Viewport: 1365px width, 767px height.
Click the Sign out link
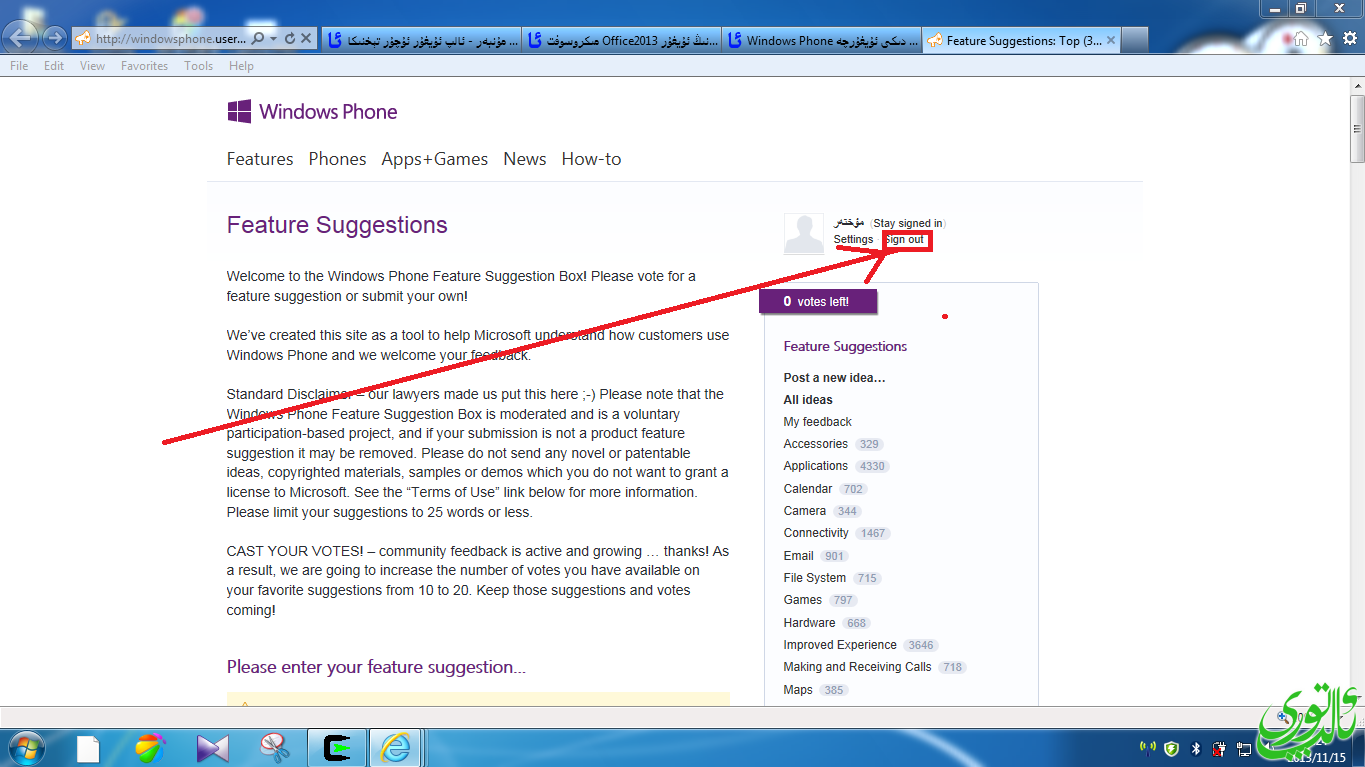[905, 239]
